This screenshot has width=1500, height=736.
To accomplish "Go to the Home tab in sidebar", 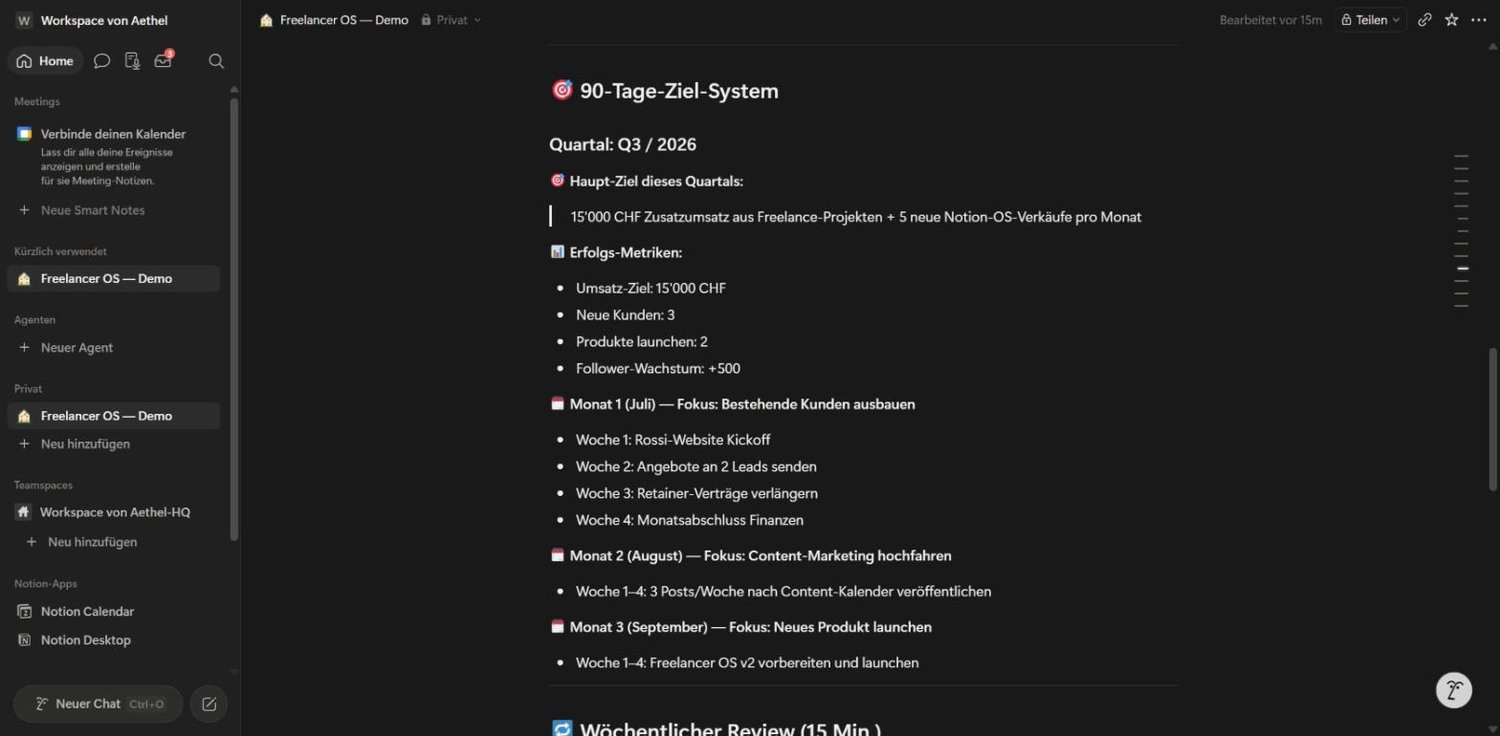I will tap(45, 61).
